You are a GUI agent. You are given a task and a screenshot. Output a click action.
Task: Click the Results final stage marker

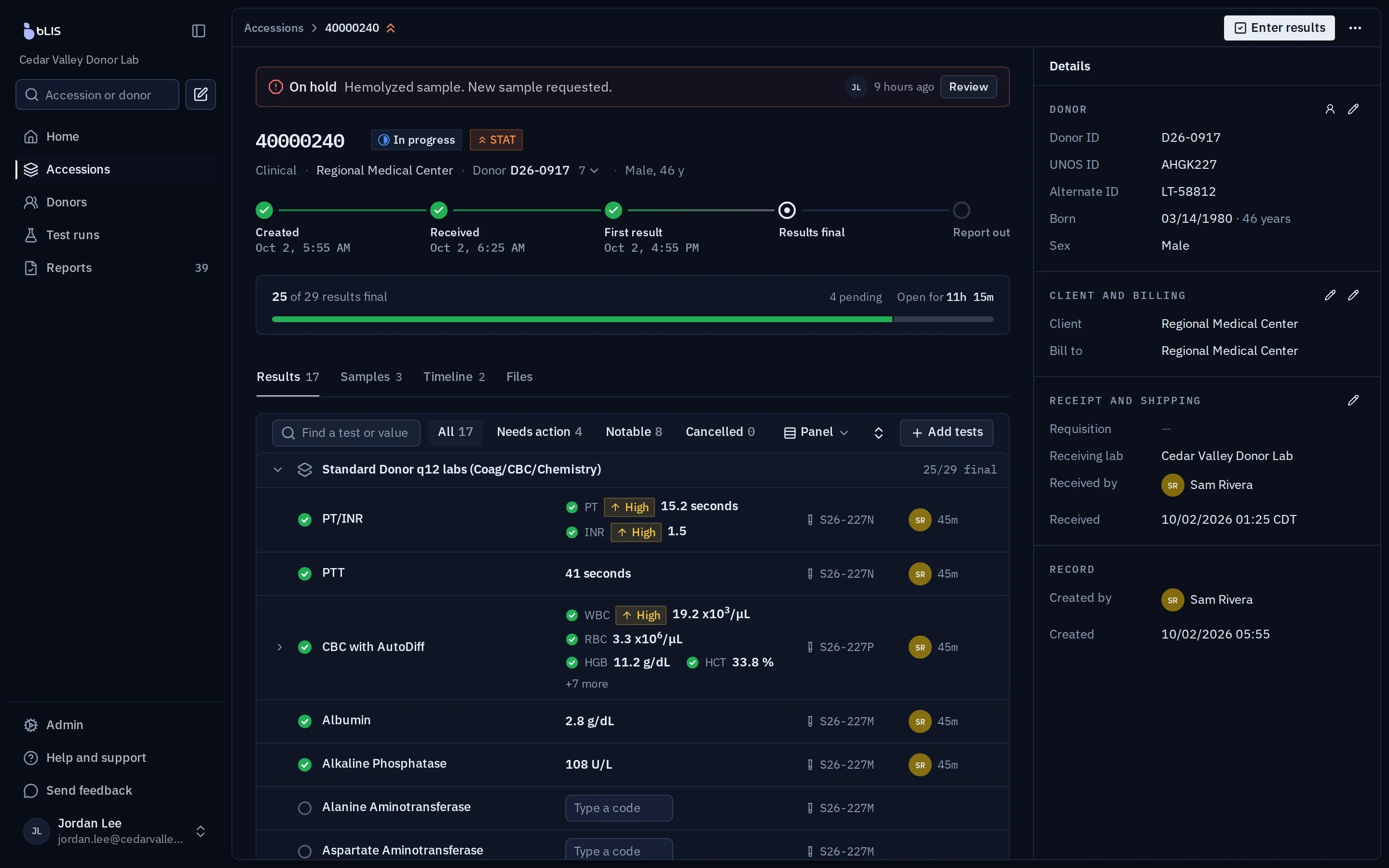coord(786,210)
